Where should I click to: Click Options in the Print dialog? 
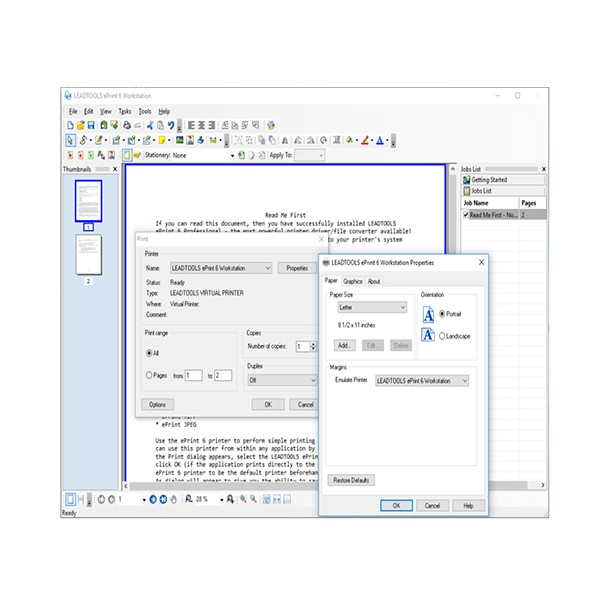(x=157, y=405)
